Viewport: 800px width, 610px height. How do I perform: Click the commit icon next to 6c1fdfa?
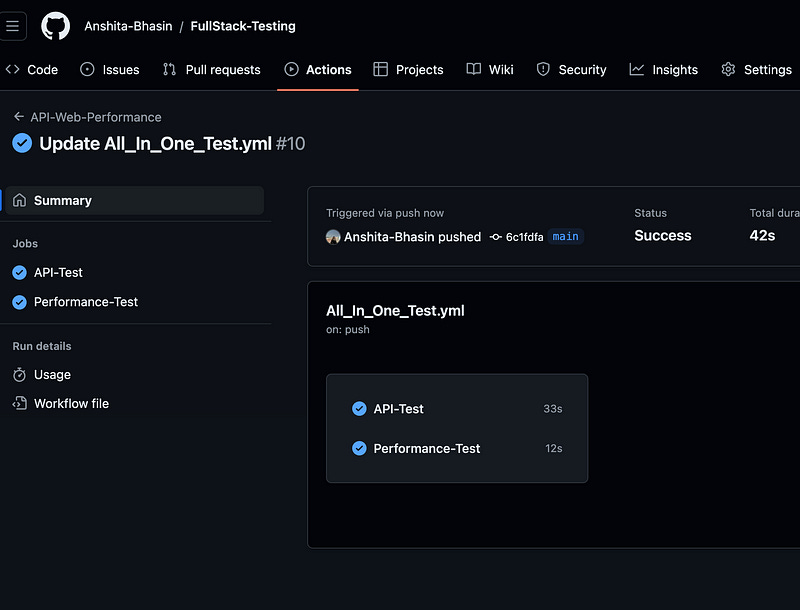(495, 237)
